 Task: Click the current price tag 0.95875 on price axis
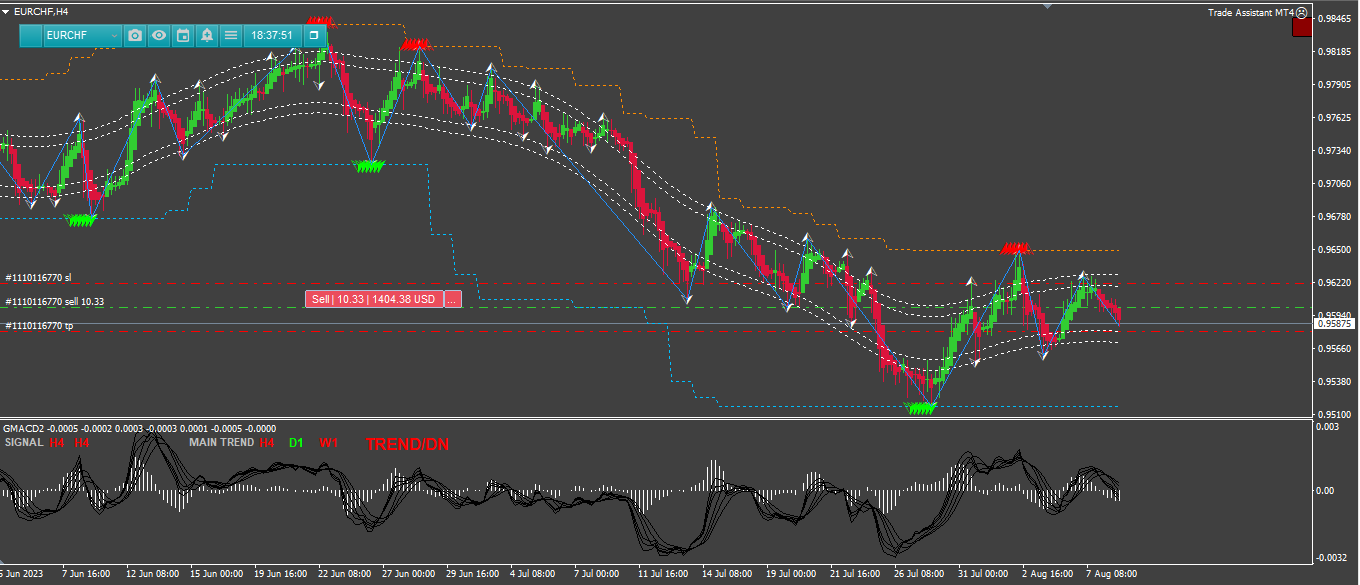[x=1335, y=324]
